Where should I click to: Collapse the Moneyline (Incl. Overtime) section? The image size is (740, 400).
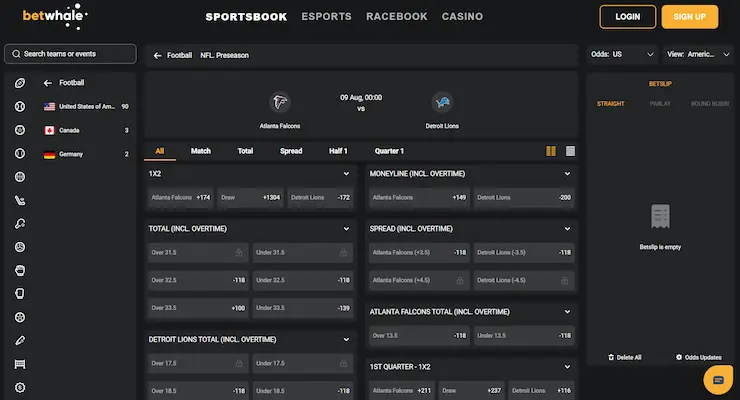click(567, 174)
